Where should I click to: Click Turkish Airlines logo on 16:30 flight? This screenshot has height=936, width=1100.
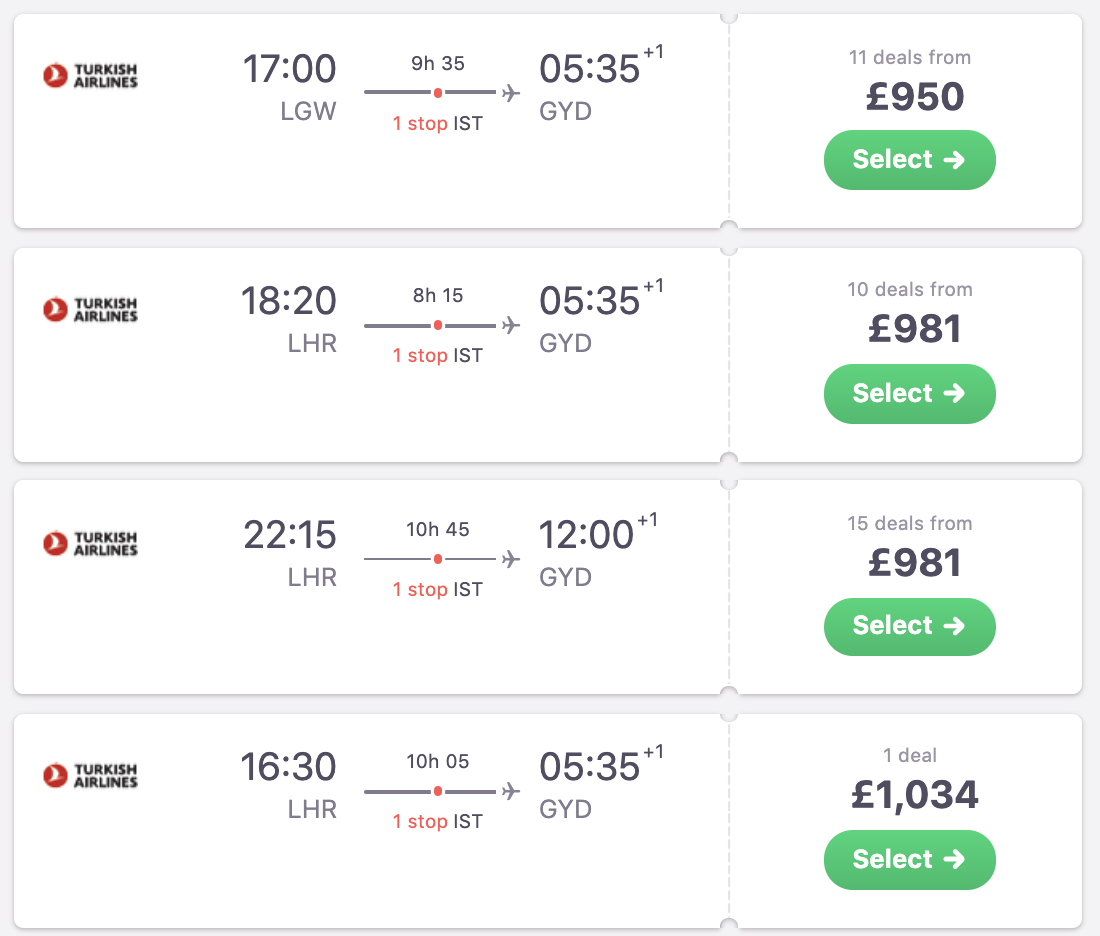coord(90,775)
